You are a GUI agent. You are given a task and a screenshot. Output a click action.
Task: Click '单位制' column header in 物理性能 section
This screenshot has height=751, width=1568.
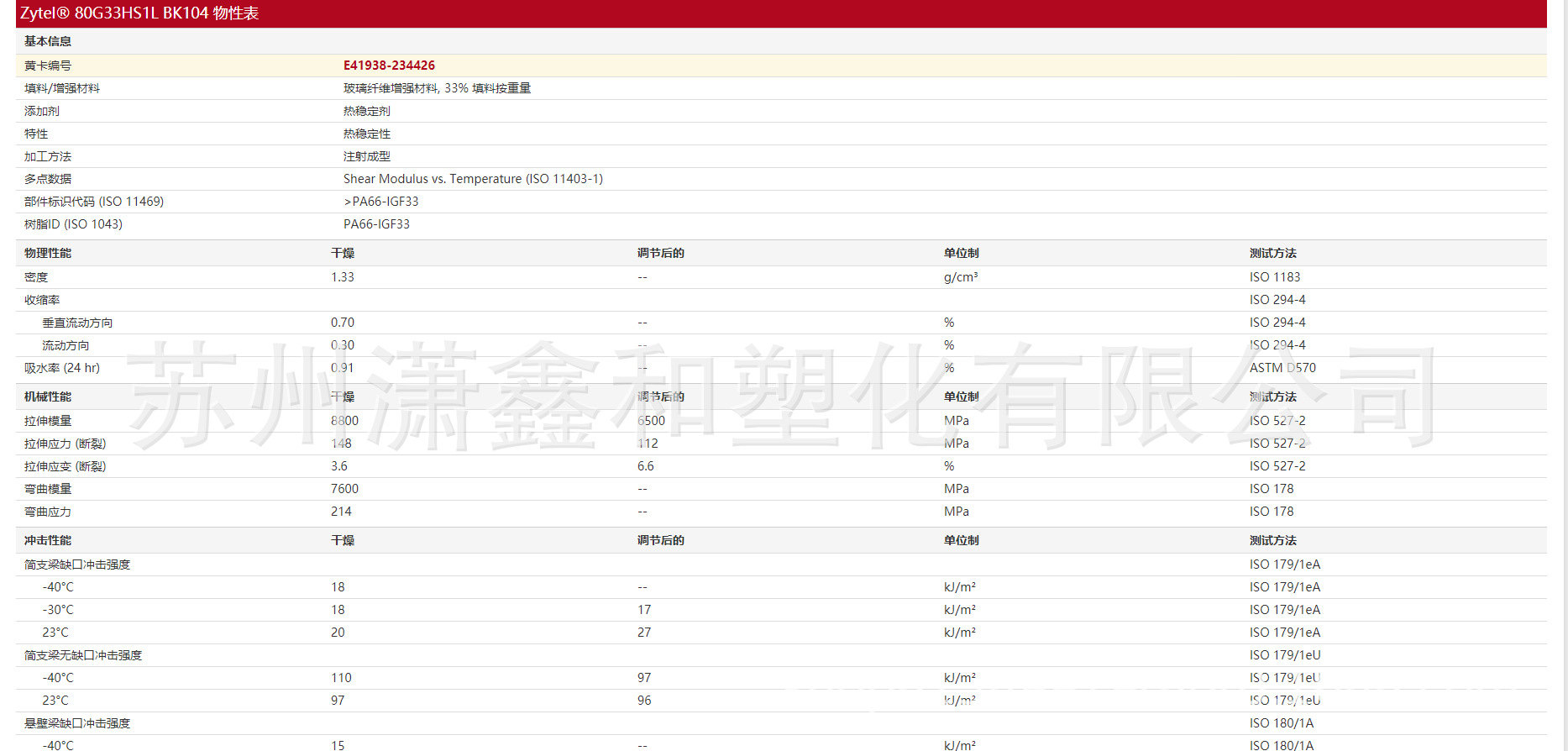[962, 253]
